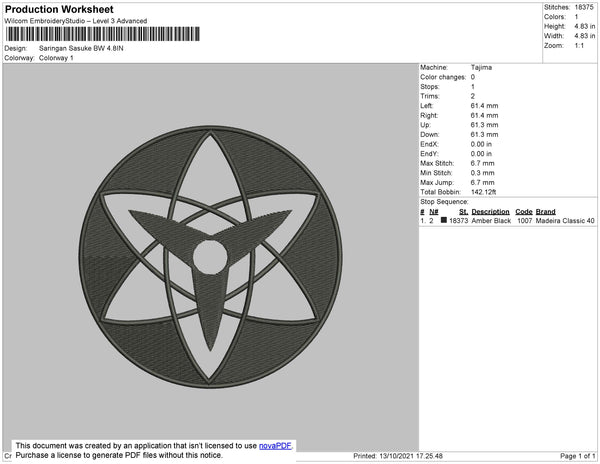This screenshot has width=600, height=464.
Task: Select the Width value '4.83 in'
Action: pos(585,36)
